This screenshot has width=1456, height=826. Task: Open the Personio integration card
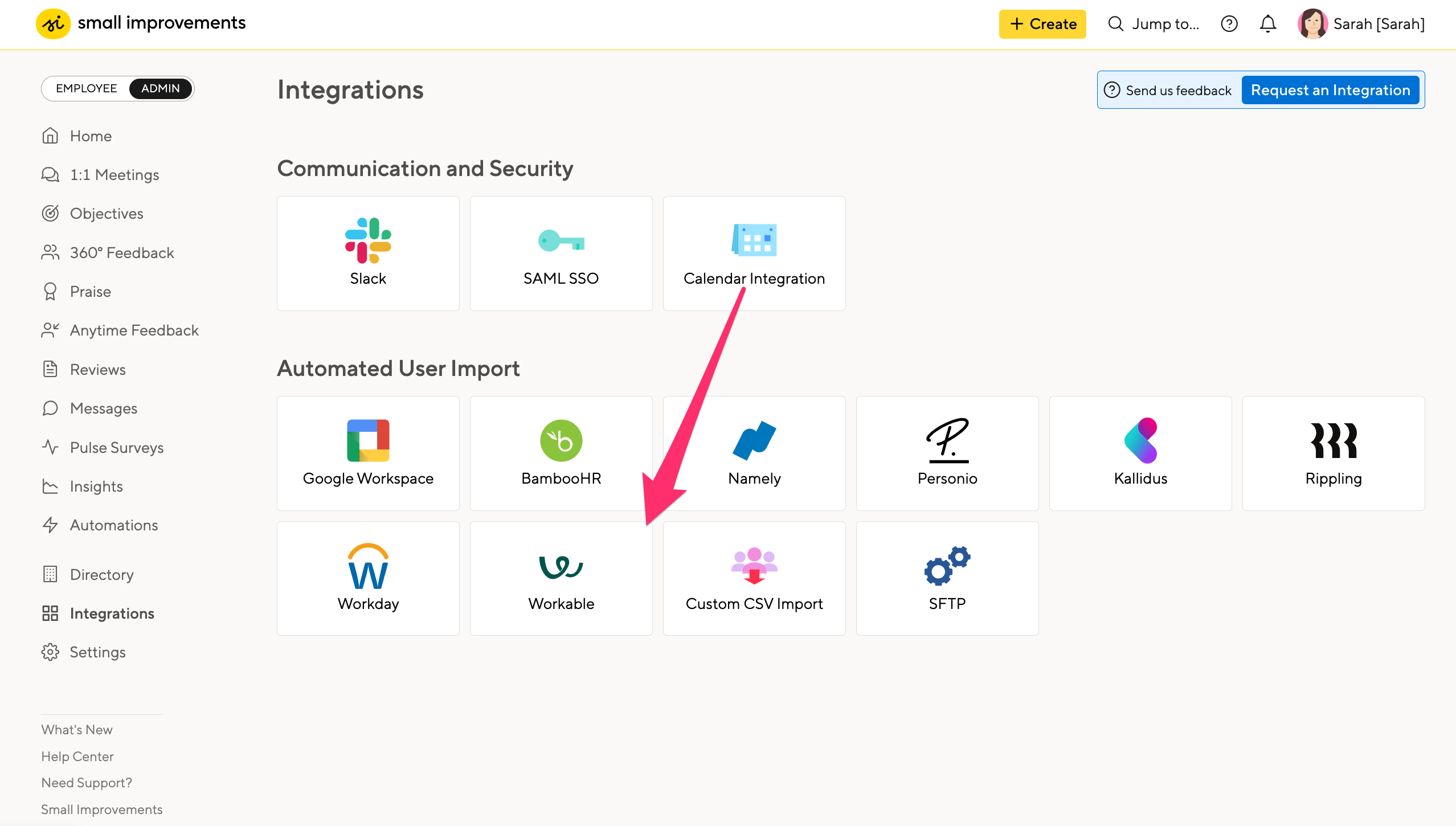point(947,453)
